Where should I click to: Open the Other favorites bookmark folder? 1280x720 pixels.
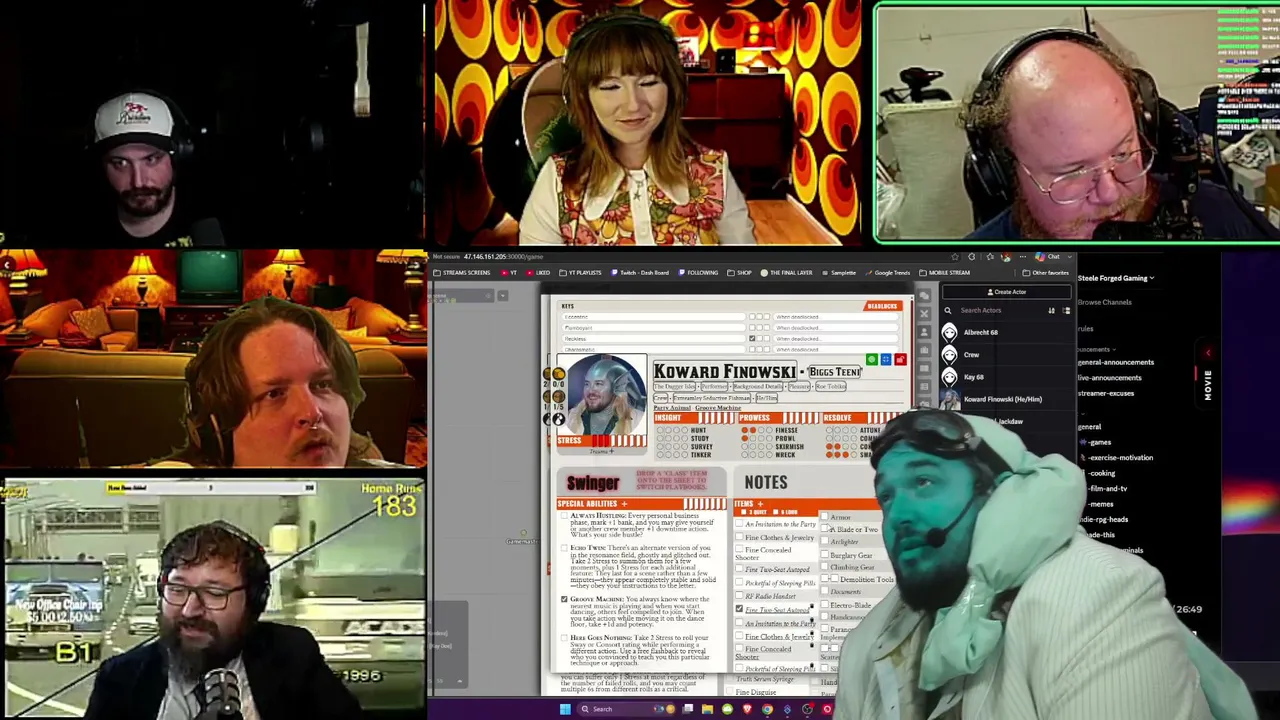point(1046,273)
